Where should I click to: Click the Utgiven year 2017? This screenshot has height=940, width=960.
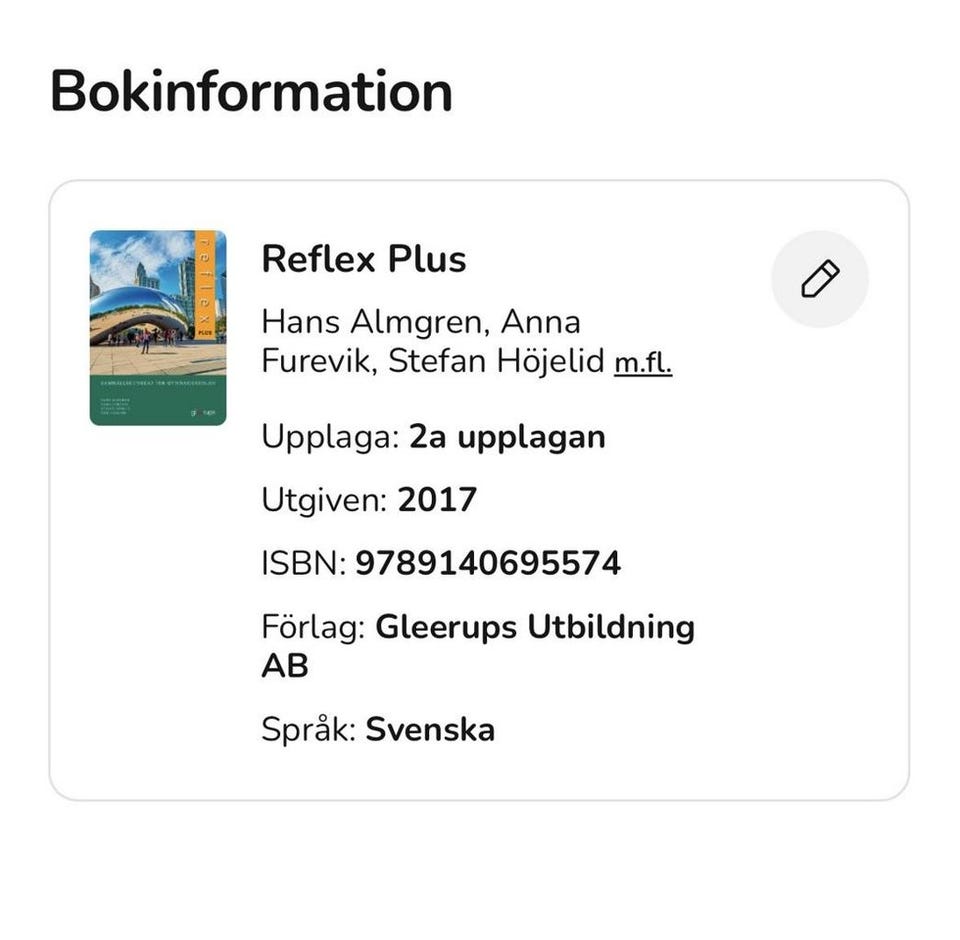(x=438, y=499)
